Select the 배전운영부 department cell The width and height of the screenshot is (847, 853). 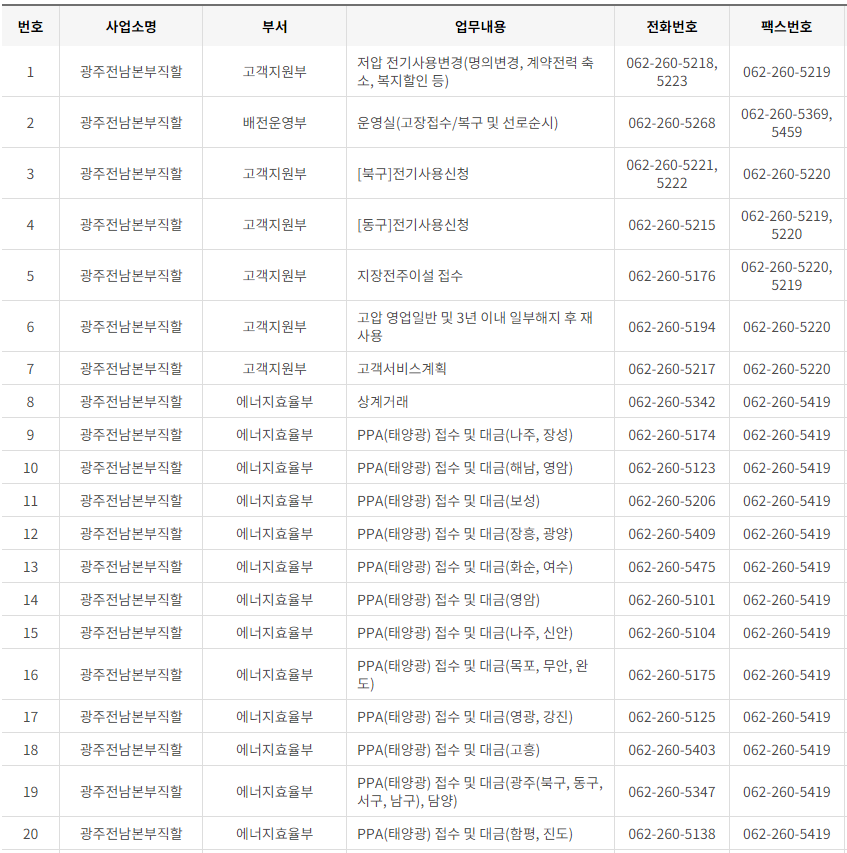(x=275, y=122)
